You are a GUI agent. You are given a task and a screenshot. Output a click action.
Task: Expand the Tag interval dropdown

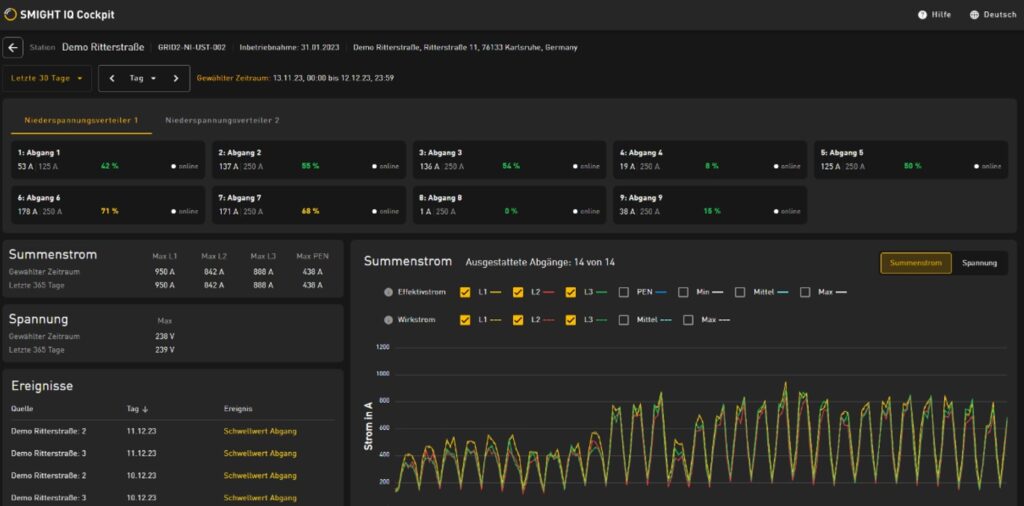click(x=143, y=78)
